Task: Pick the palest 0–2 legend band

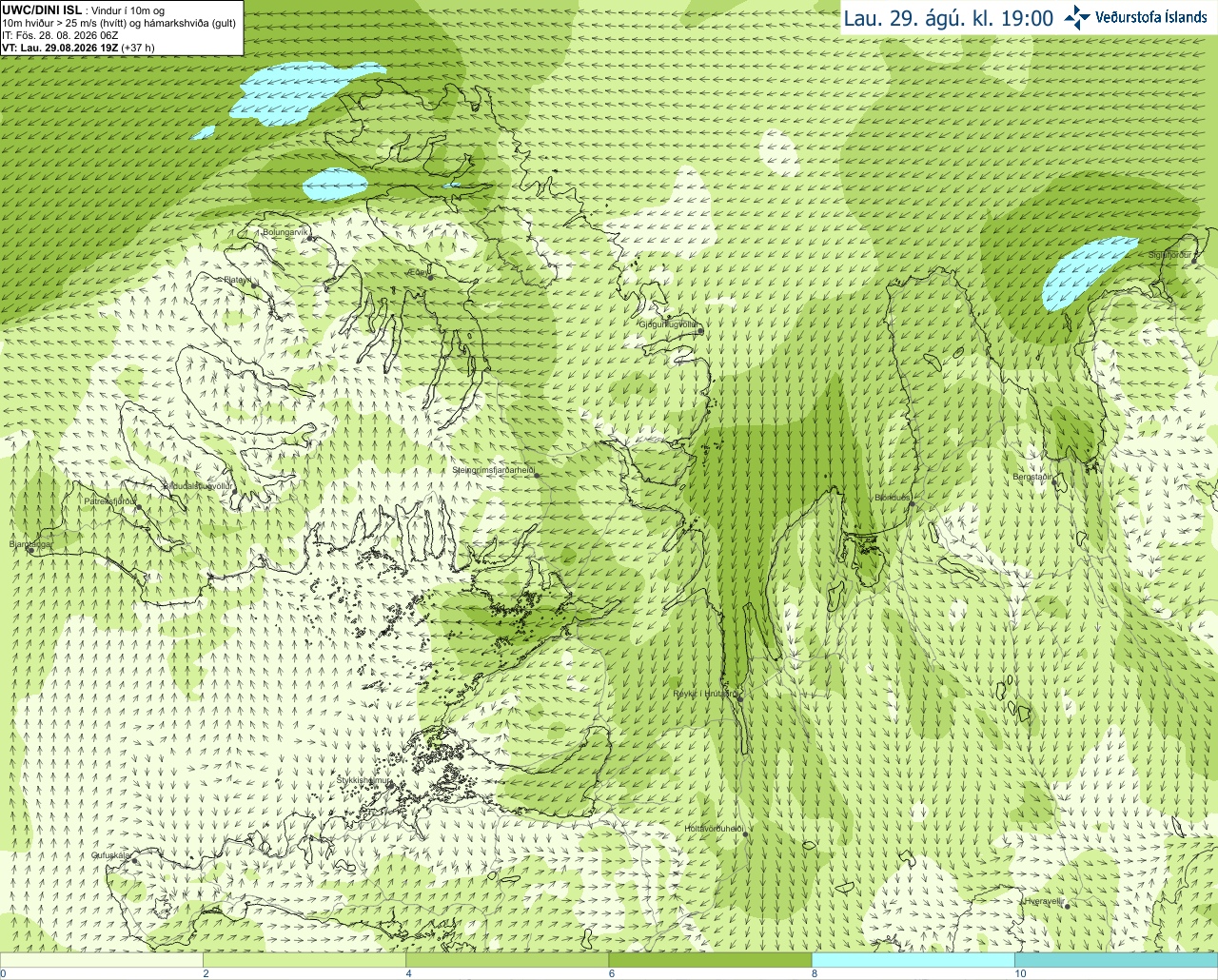Action: point(102,960)
